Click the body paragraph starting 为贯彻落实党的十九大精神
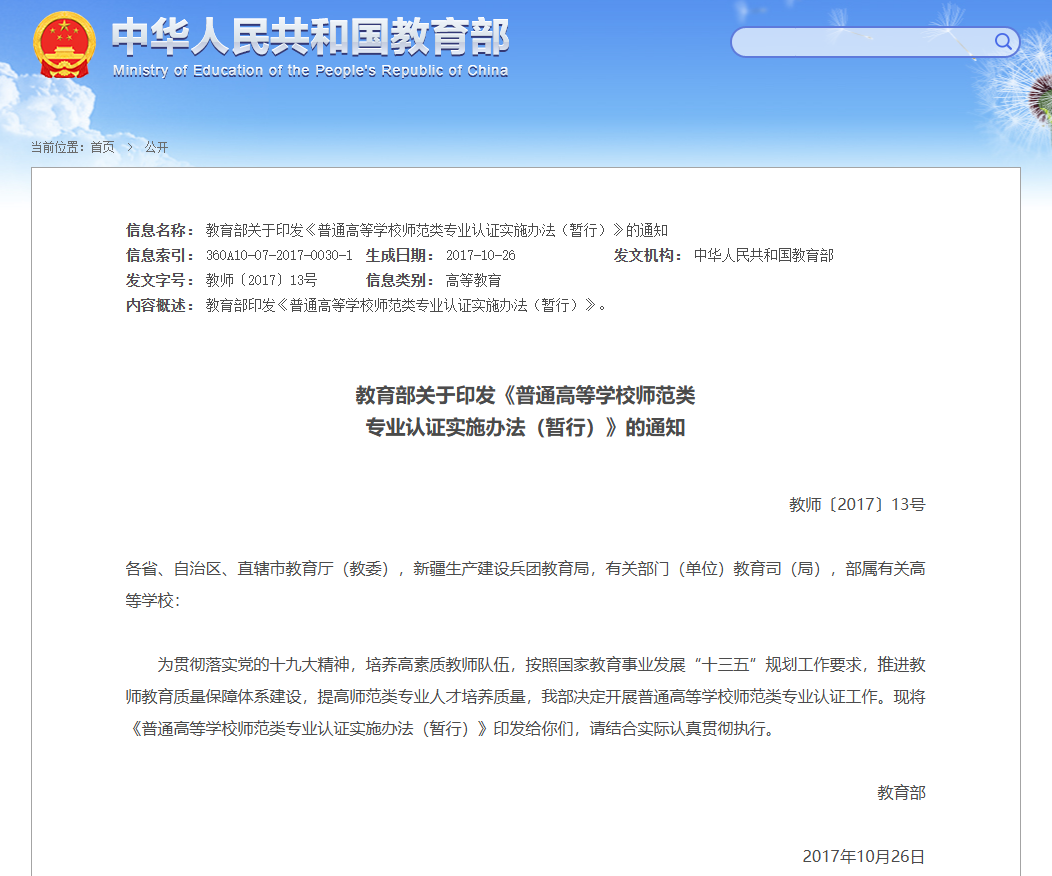The width and height of the screenshot is (1052, 876). [525, 696]
